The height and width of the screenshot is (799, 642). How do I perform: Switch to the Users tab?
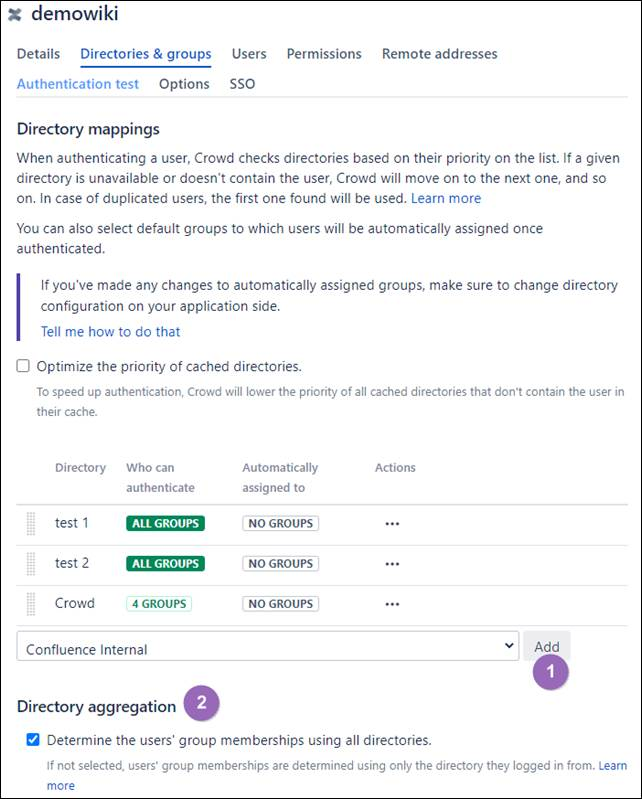tap(249, 54)
